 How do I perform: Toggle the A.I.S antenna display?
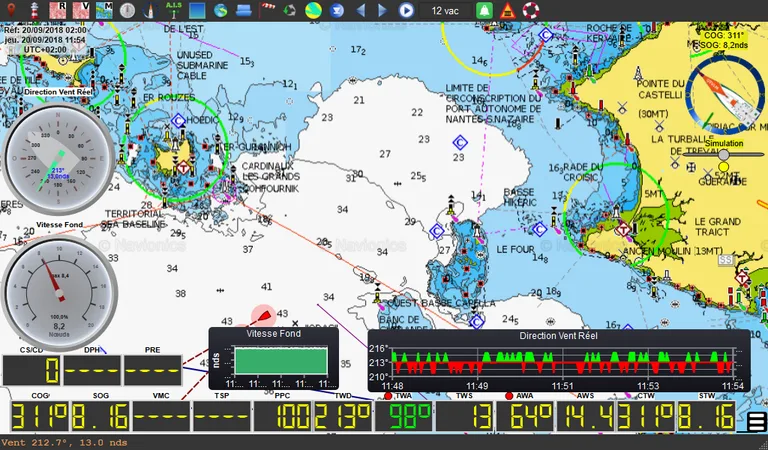point(173,10)
